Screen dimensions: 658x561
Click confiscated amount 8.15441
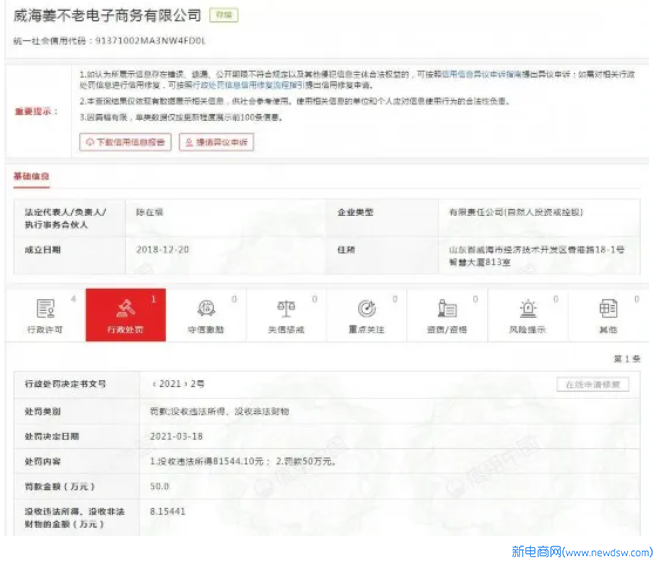(167, 511)
